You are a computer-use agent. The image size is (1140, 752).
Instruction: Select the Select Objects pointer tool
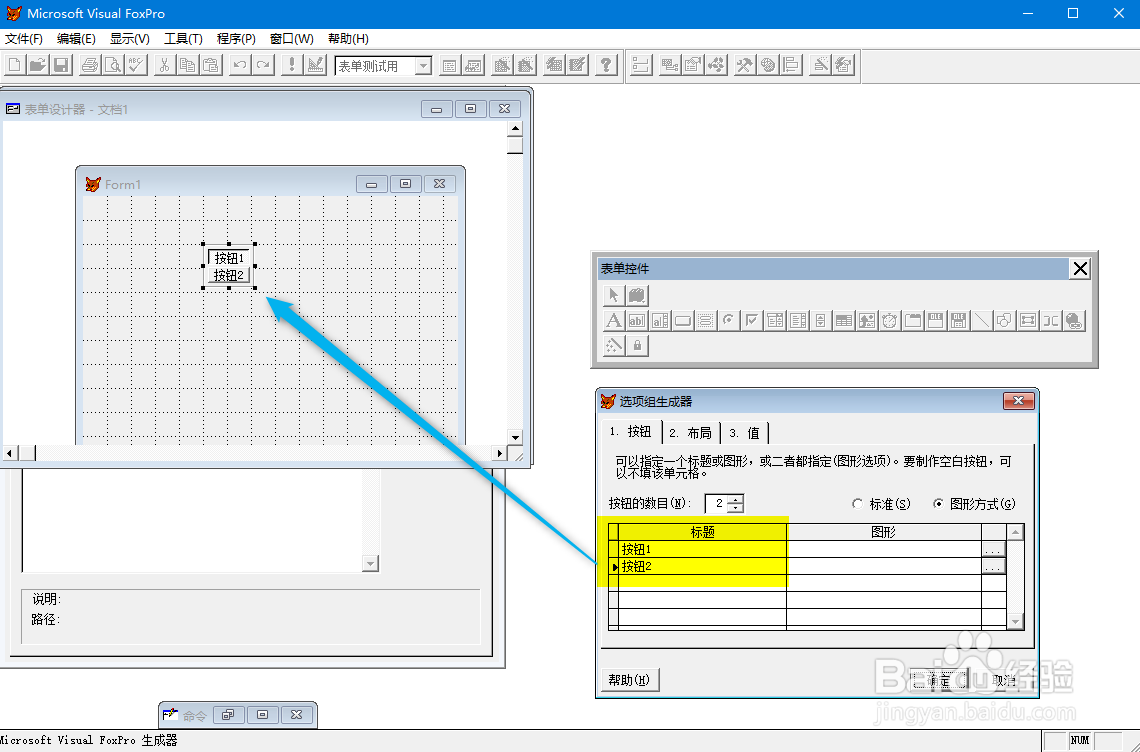coord(614,295)
